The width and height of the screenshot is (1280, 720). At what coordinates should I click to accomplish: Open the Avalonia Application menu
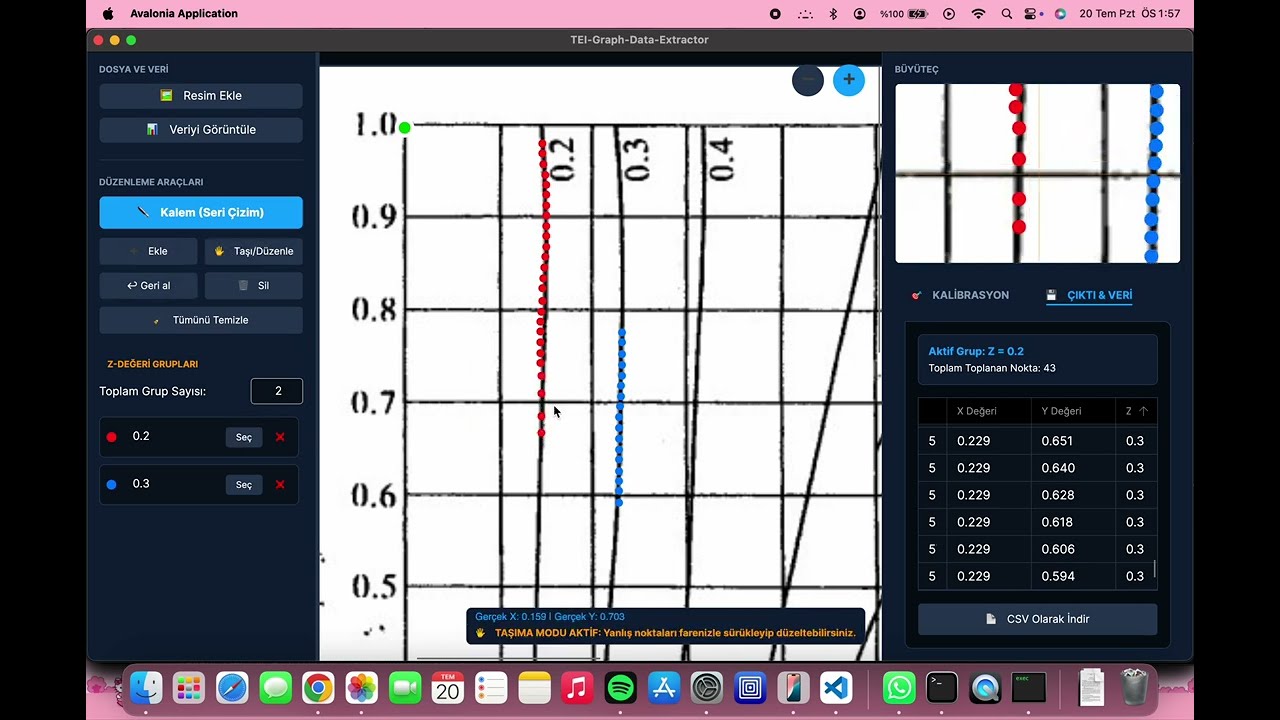tap(184, 14)
